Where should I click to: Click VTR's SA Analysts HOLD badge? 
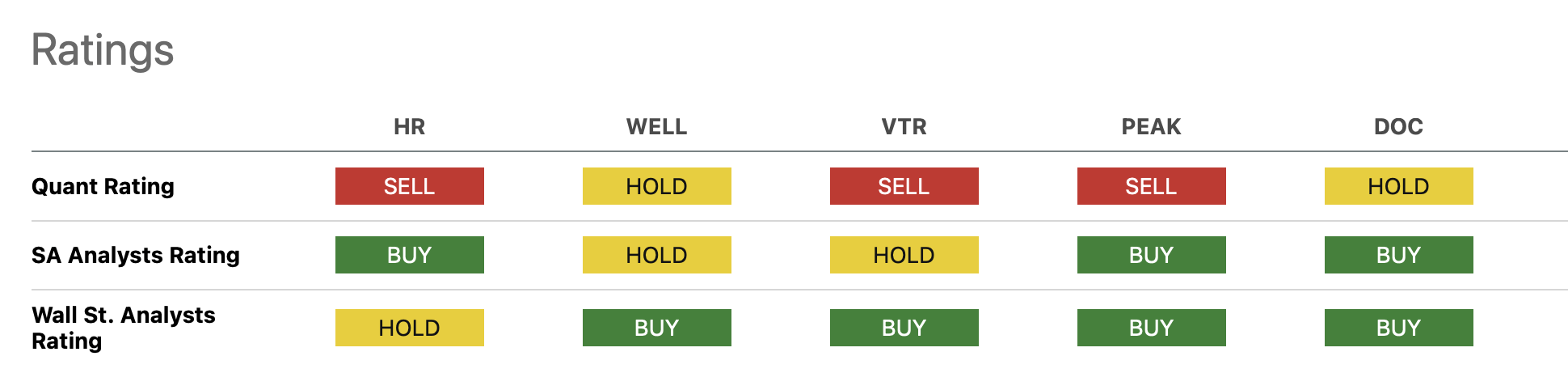pos(904,255)
